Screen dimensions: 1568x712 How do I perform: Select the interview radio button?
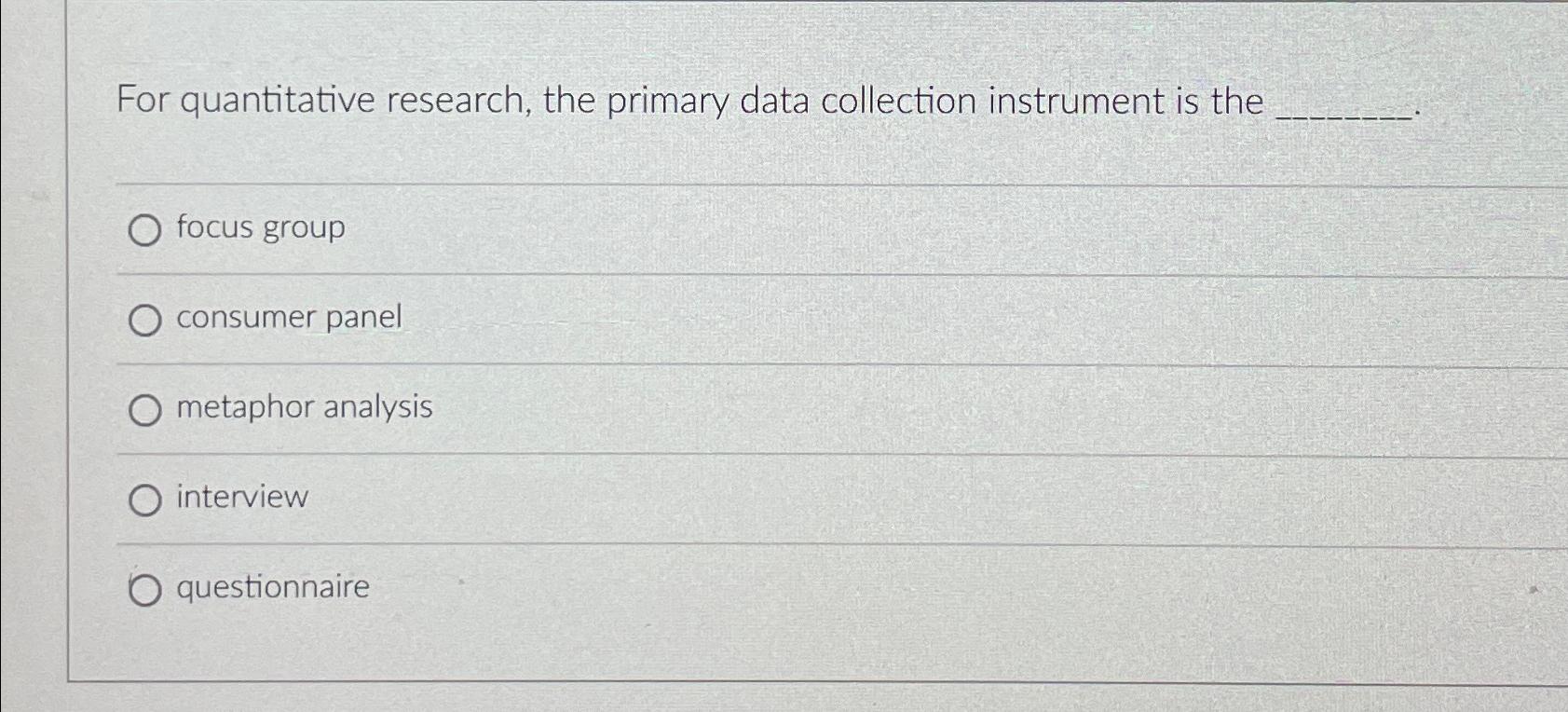point(145,498)
